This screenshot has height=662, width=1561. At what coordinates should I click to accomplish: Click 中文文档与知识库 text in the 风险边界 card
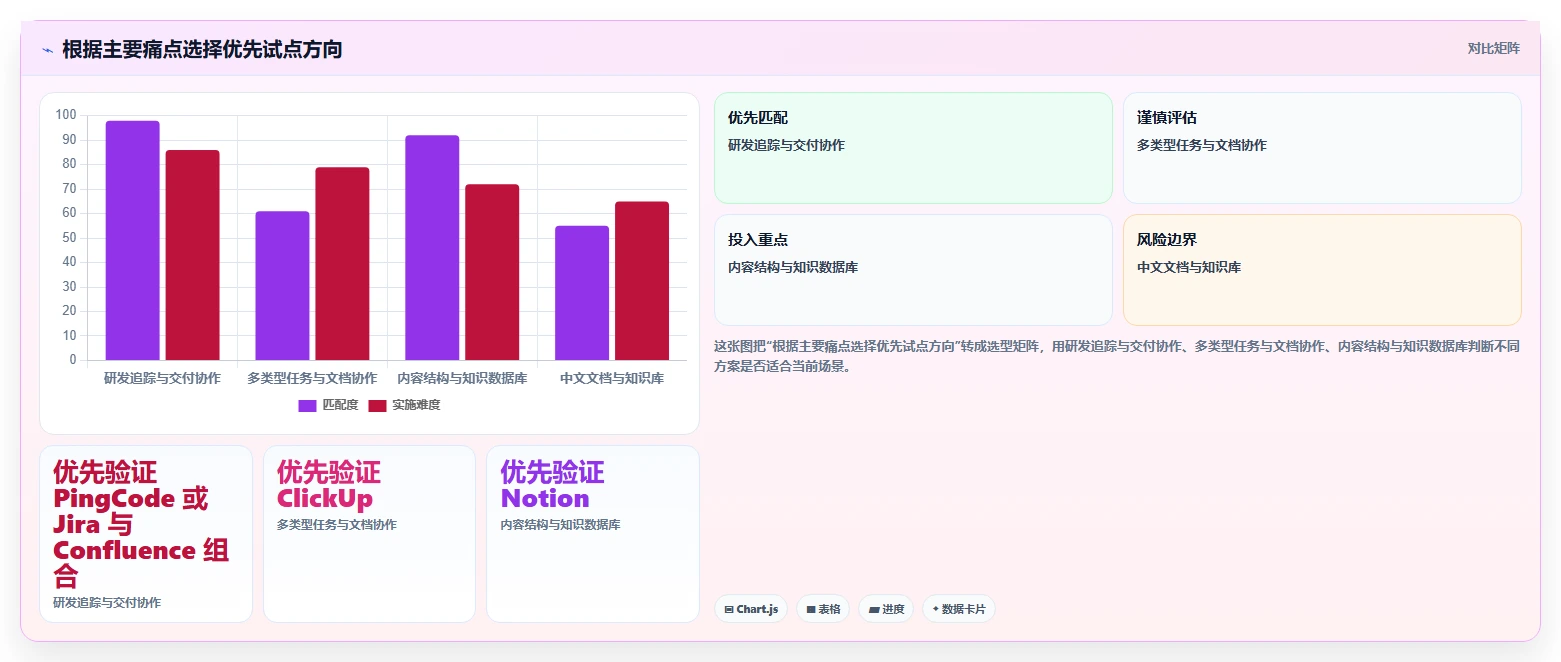click(1189, 267)
